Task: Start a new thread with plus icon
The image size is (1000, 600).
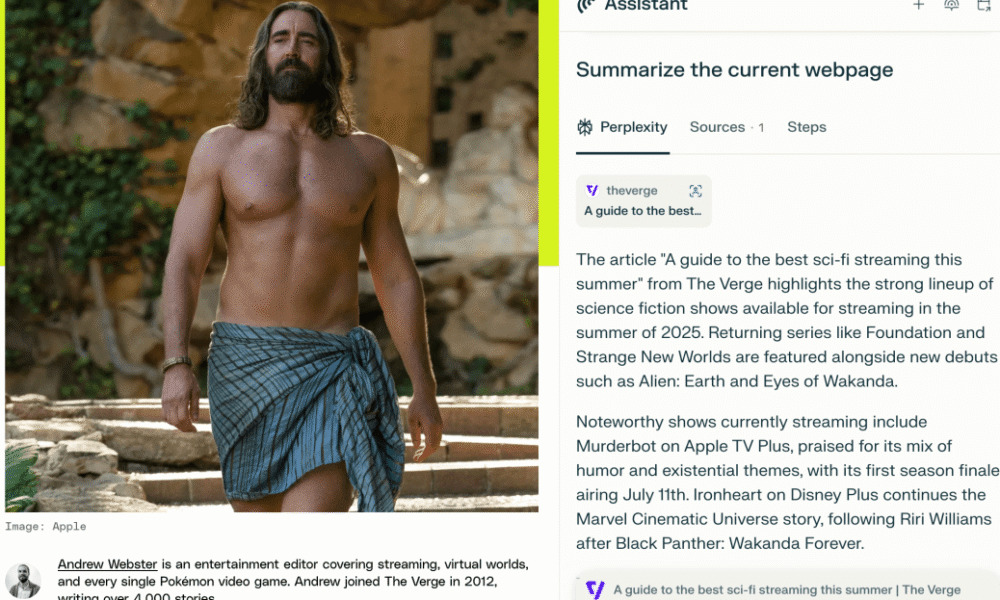Action: (918, 5)
